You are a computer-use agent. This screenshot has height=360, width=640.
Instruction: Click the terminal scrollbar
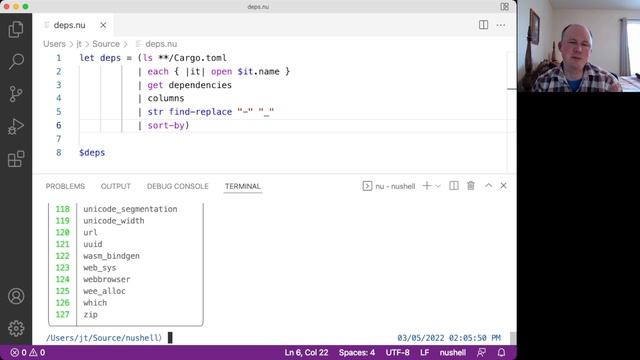tap(513, 338)
